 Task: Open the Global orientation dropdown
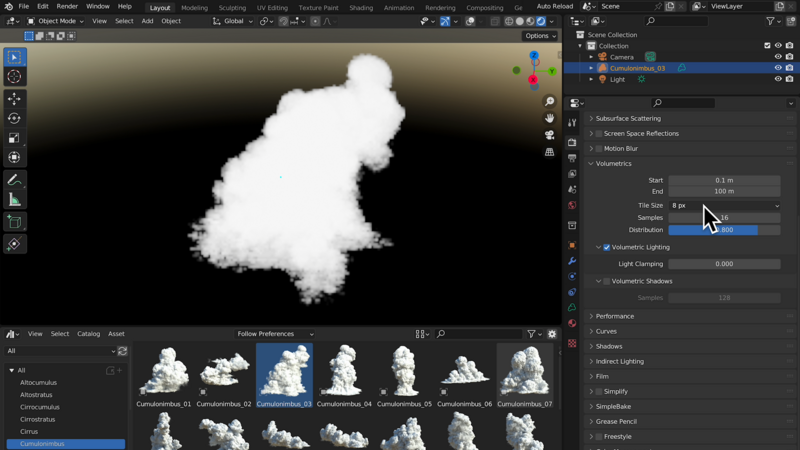coord(233,21)
